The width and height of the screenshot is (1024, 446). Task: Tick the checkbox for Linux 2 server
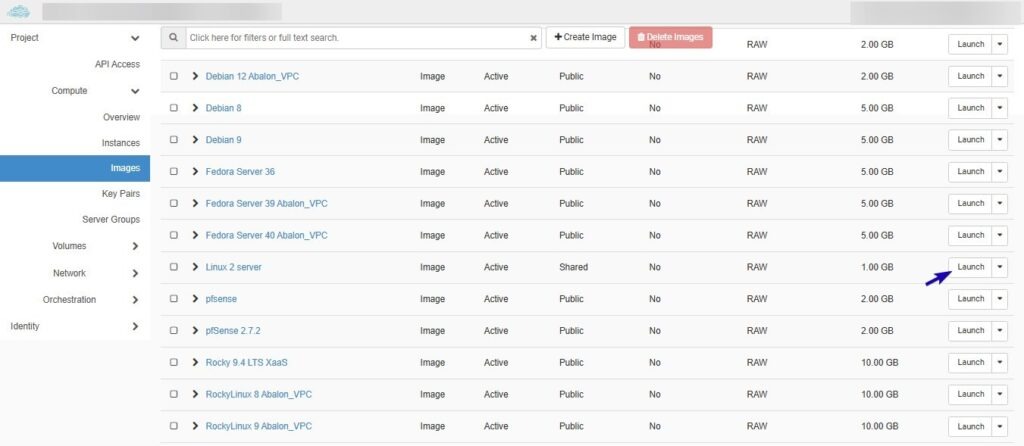174,267
